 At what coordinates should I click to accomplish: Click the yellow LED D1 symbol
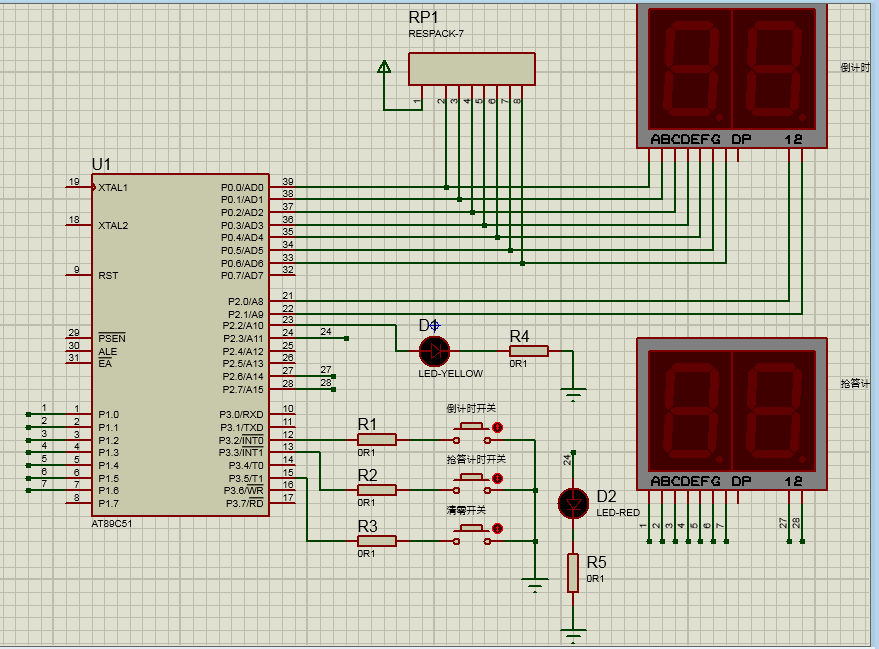click(434, 351)
